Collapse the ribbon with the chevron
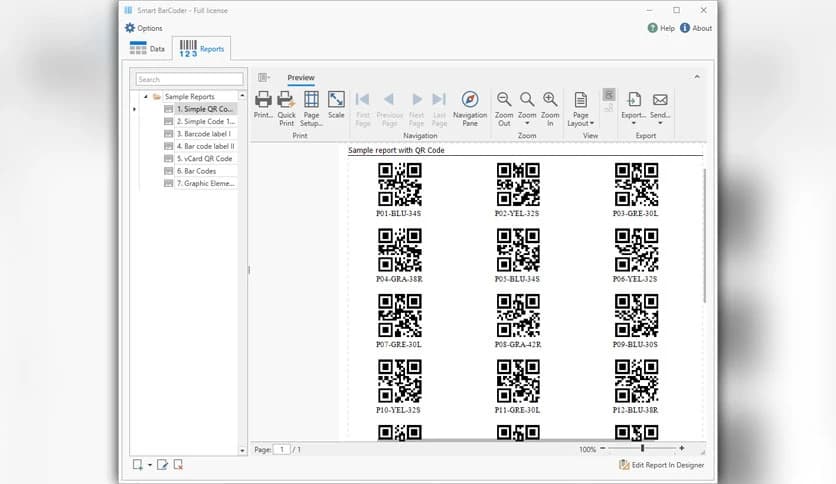The width and height of the screenshot is (836, 484). click(697, 77)
